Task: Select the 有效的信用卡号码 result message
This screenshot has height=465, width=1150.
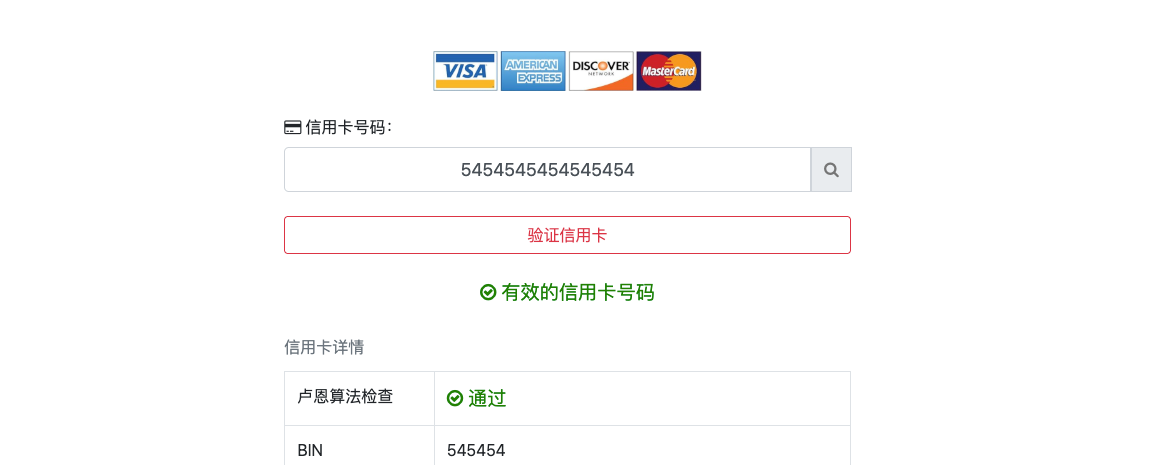Action: click(577, 292)
